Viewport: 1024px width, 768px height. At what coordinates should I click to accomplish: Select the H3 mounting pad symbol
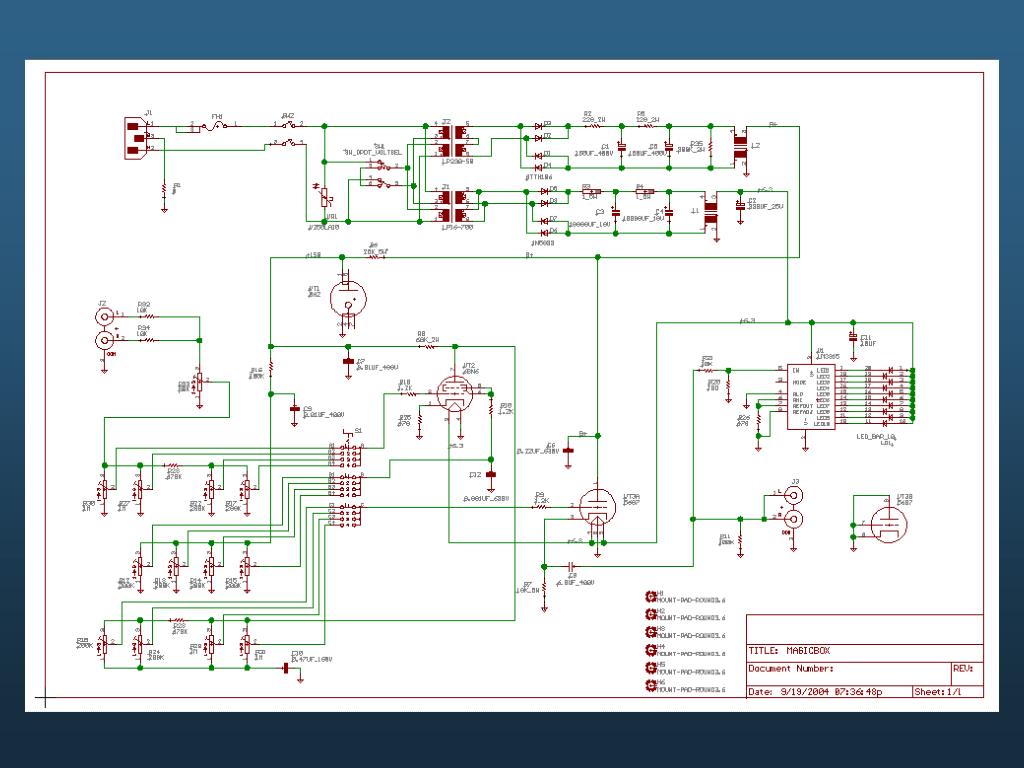[650, 632]
